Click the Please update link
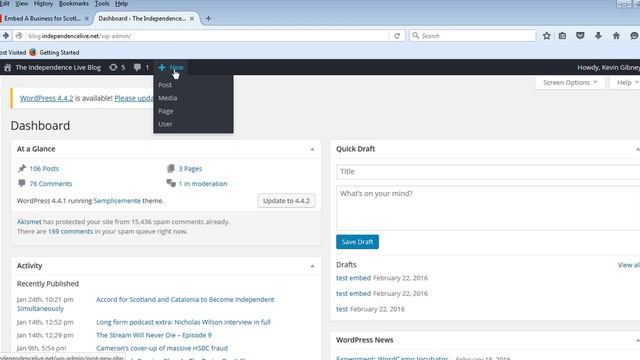This screenshot has width=640, height=360. pyautogui.click(x=133, y=98)
